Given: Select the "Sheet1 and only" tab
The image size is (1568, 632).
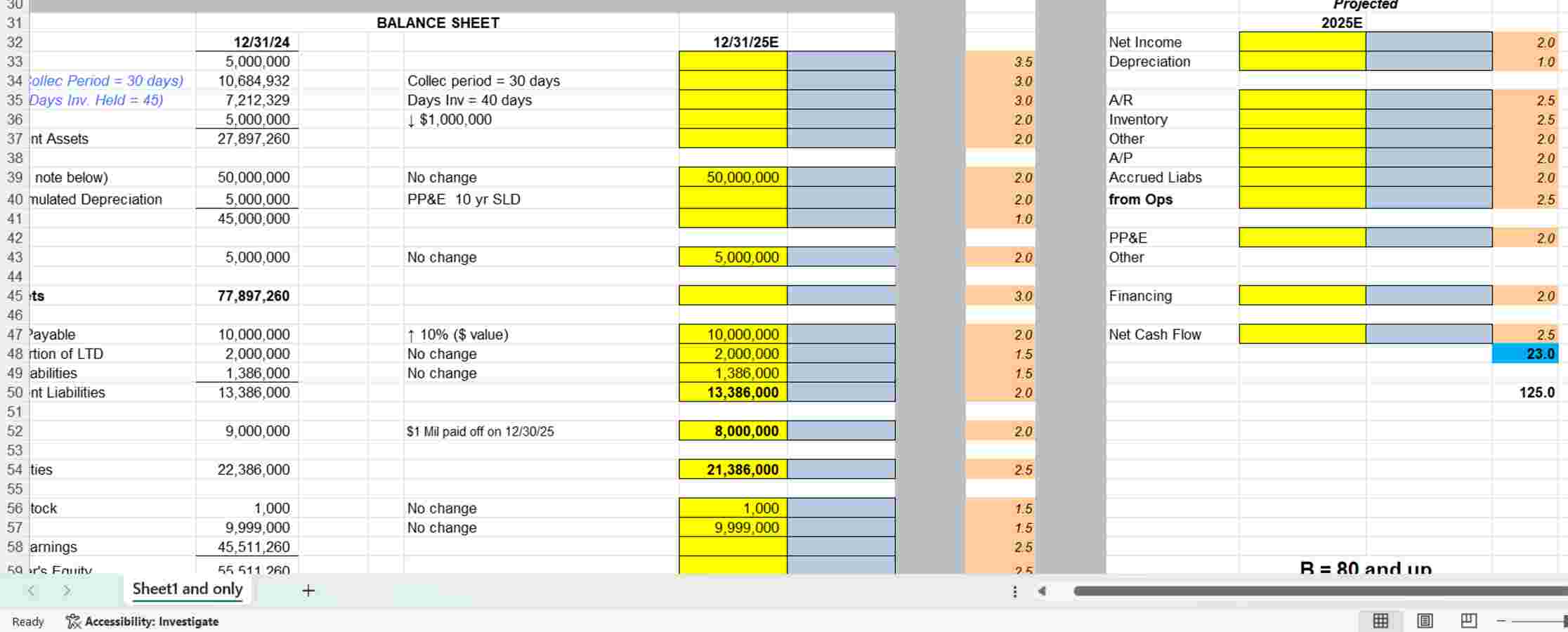Looking at the screenshot, I should click(x=186, y=589).
